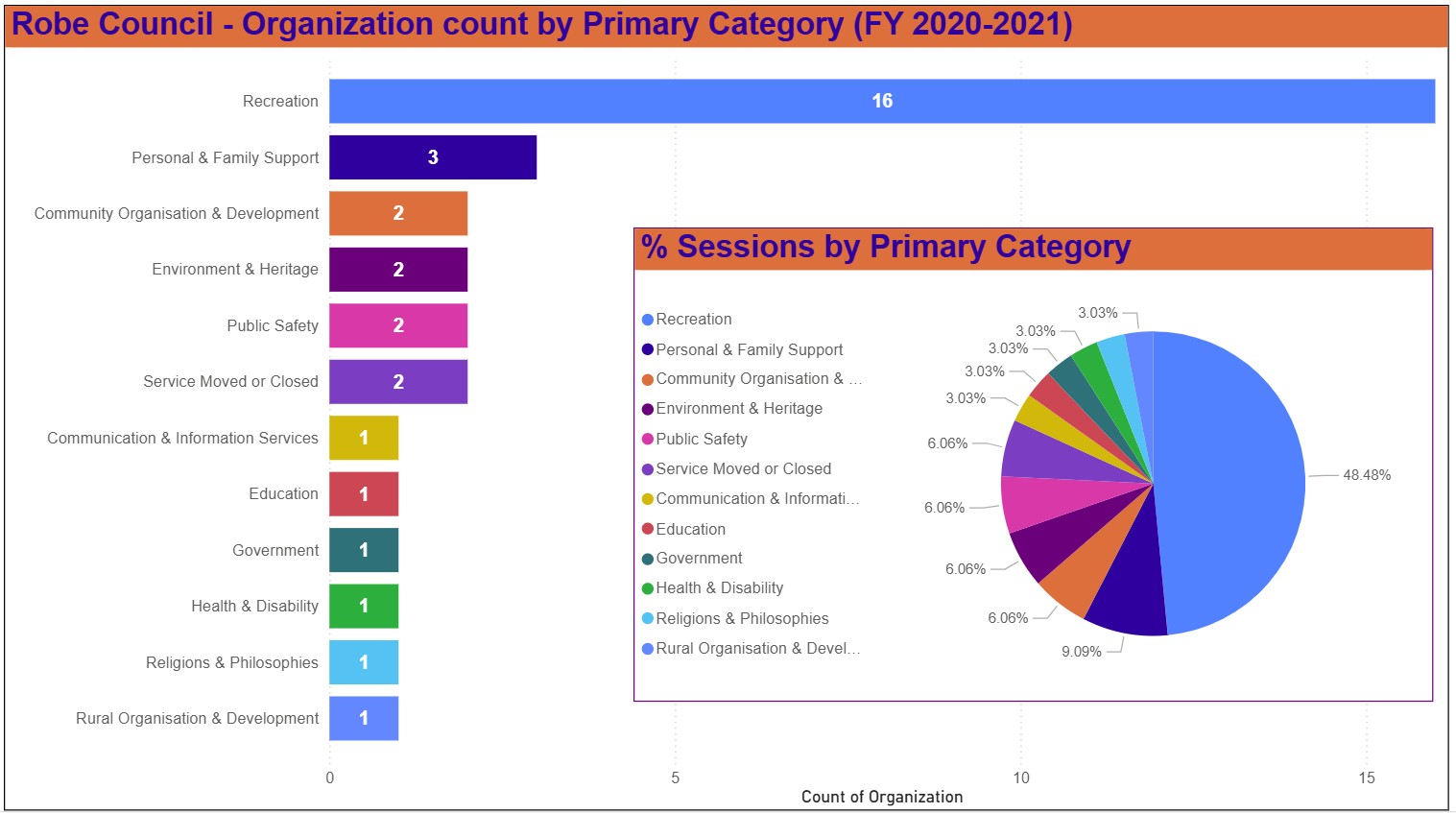Viewport: 1456px width, 813px height.
Task: Click the Recreation legend color dot
Action: pos(648,320)
